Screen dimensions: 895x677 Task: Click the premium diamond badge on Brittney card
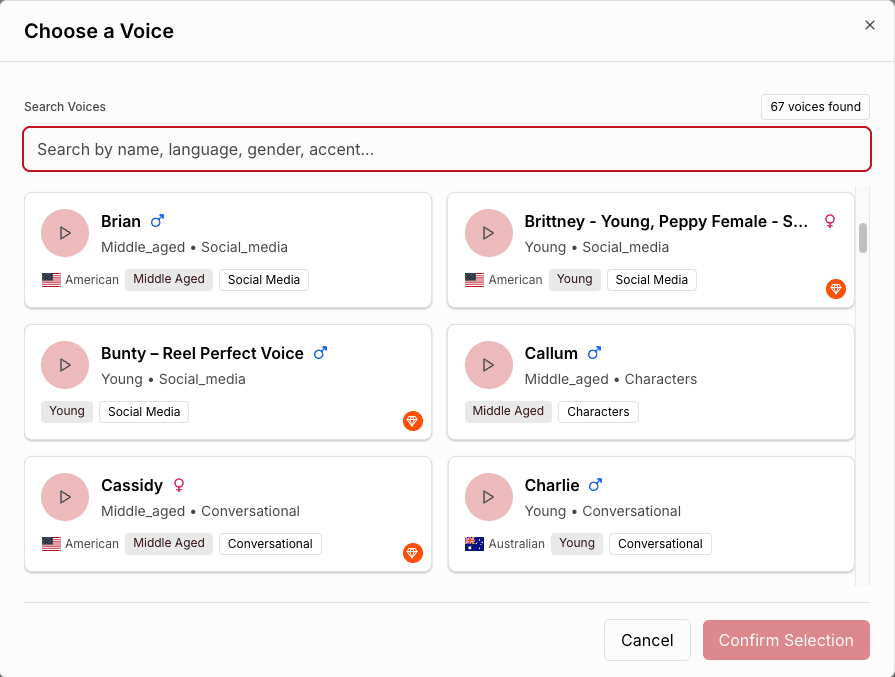[836, 289]
